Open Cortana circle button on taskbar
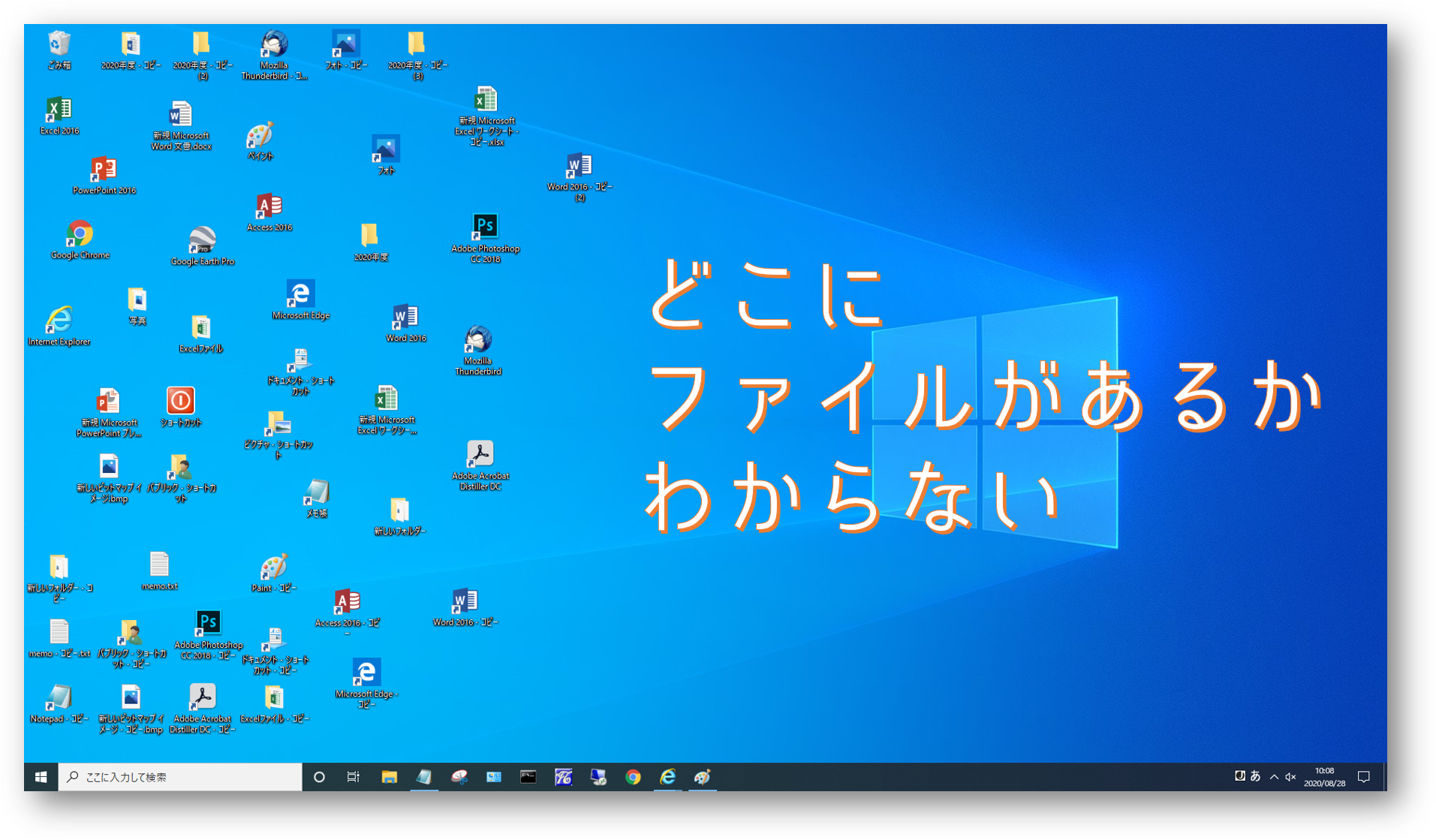Viewport: 1436px width, 840px height. (x=319, y=777)
